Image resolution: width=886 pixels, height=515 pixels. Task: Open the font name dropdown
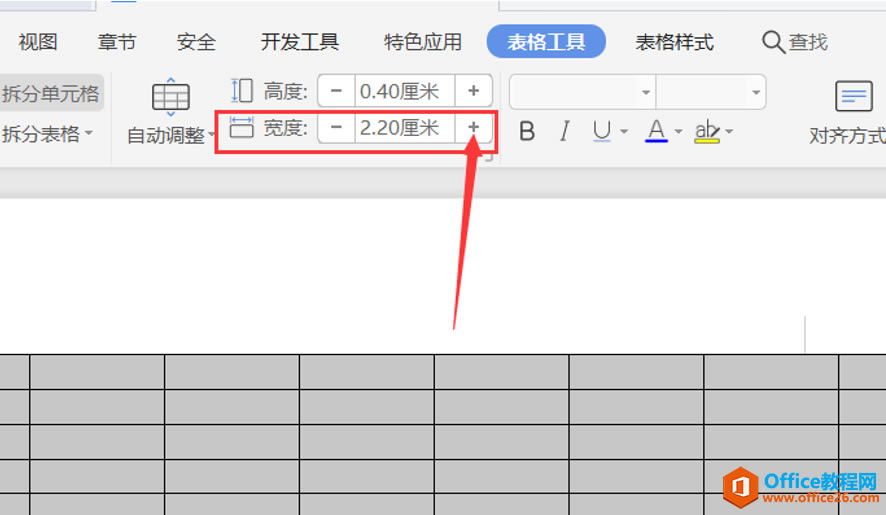point(646,92)
